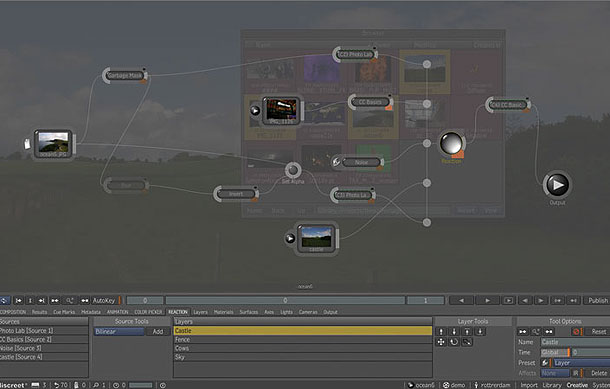The image size is (610, 389).
Task: Click the timeline frame slider bar
Action: (x=285, y=300)
